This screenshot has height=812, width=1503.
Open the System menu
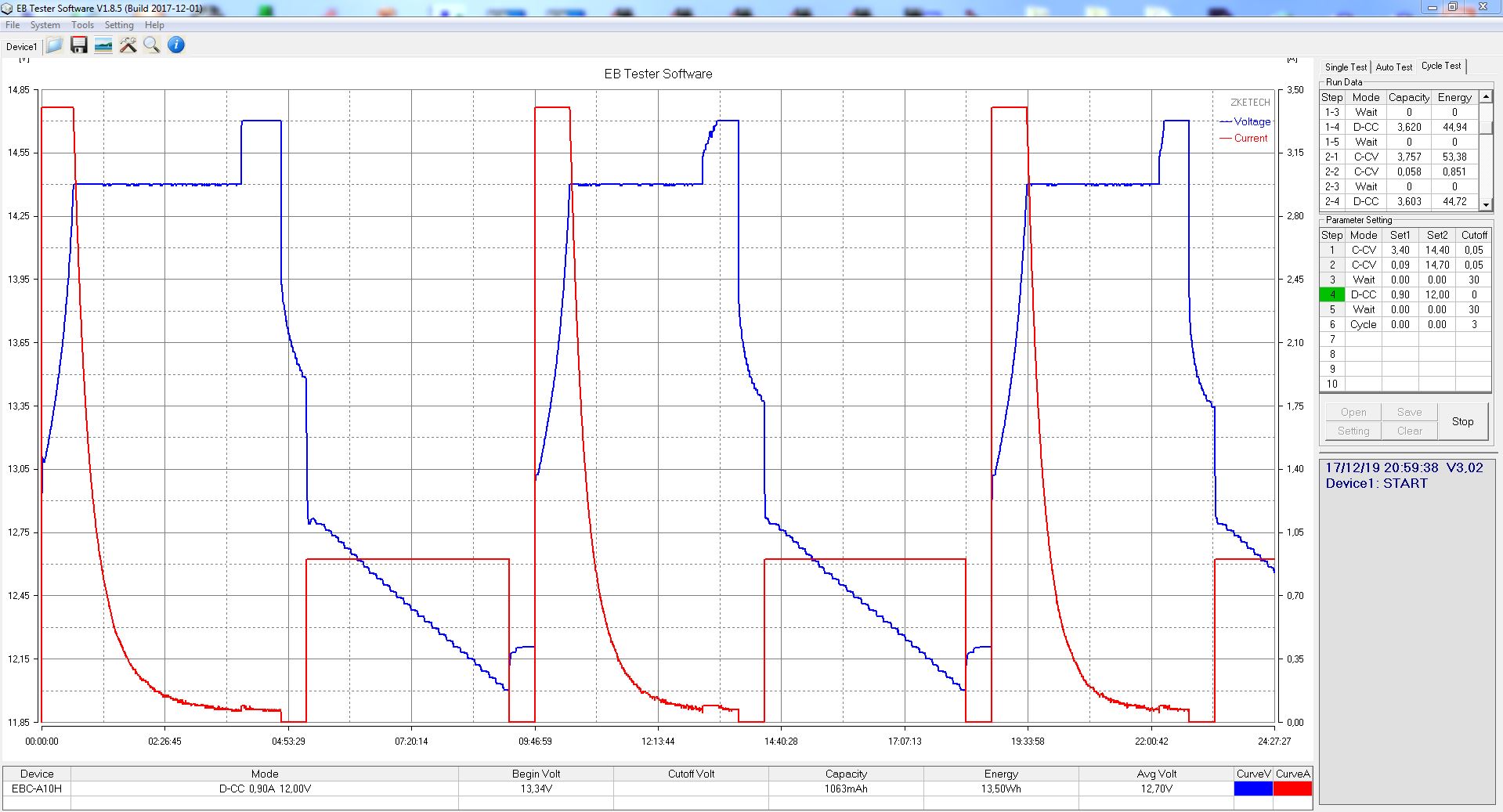45,25
